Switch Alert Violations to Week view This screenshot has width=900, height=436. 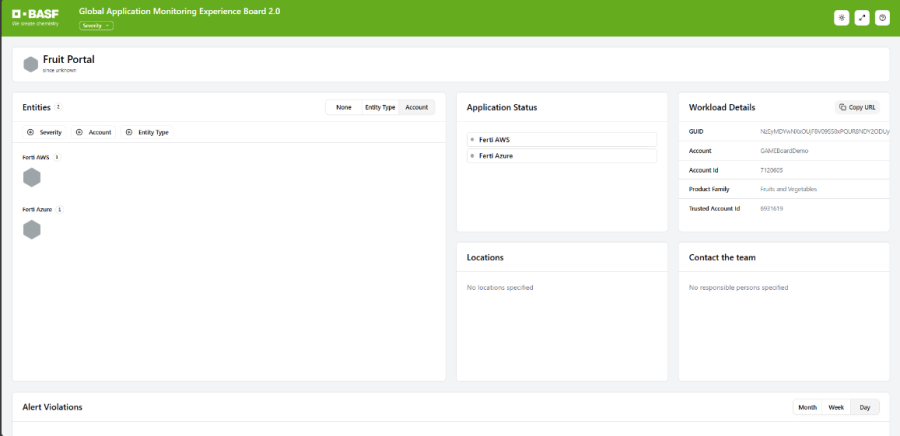[x=836, y=407]
